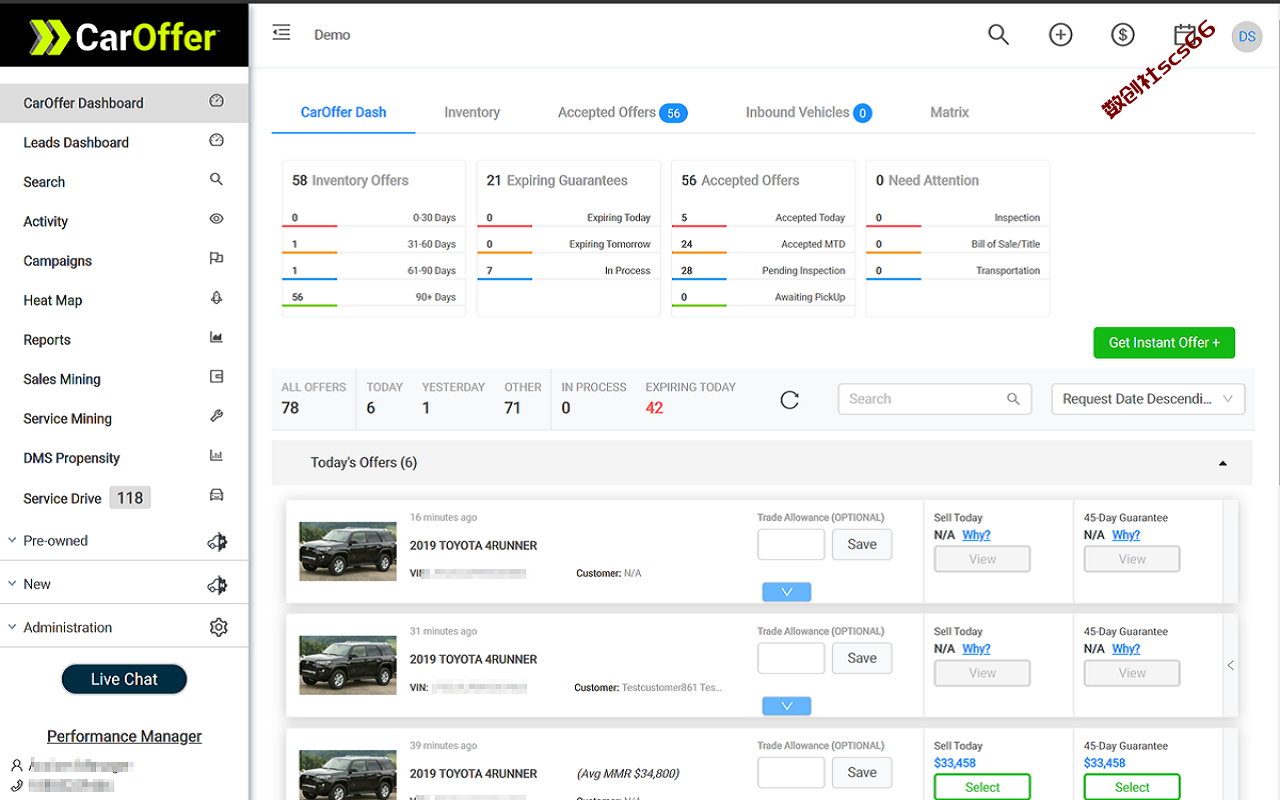
Task: Collapse Today's Offers section arrow
Action: coord(1222,463)
